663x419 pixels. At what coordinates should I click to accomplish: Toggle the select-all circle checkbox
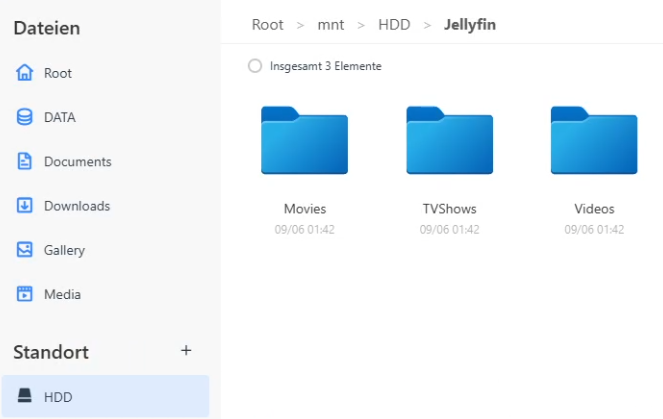click(x=255, y=66)
